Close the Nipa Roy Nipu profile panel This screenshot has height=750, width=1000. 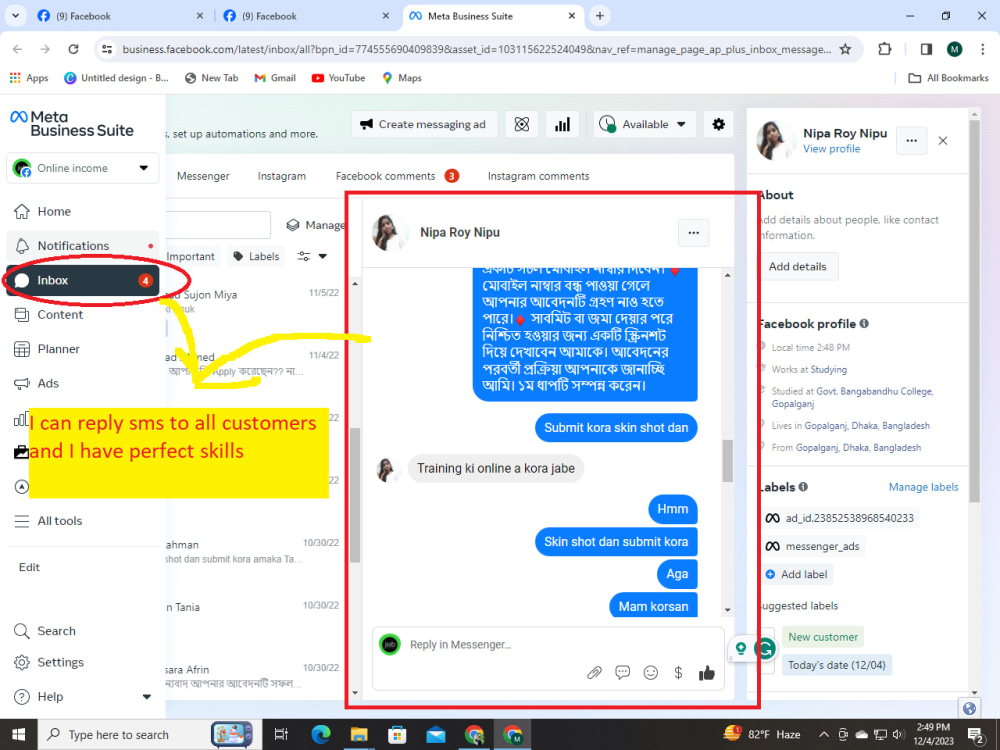tap(943, 140)
